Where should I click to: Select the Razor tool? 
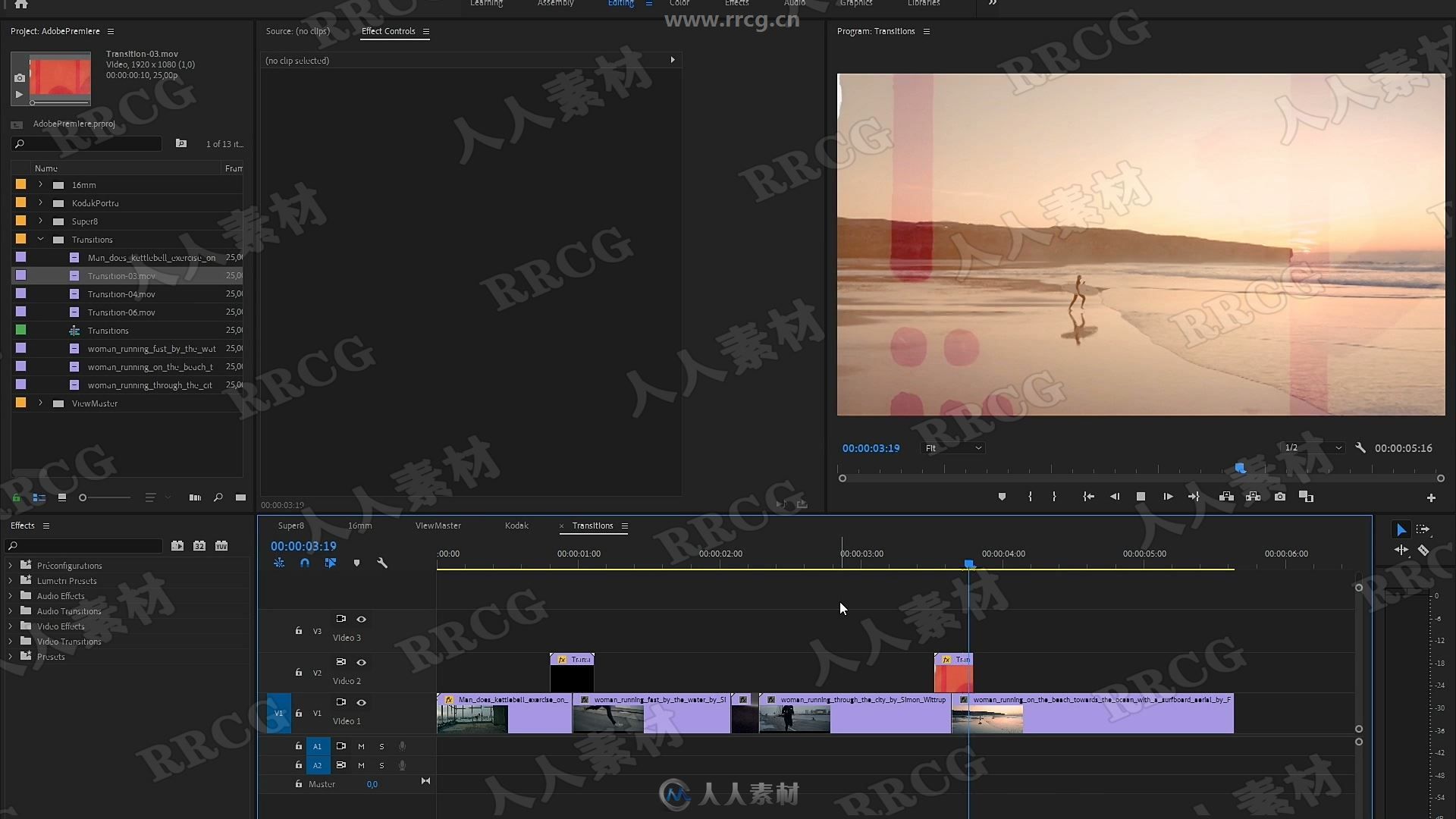[1423, 551]
